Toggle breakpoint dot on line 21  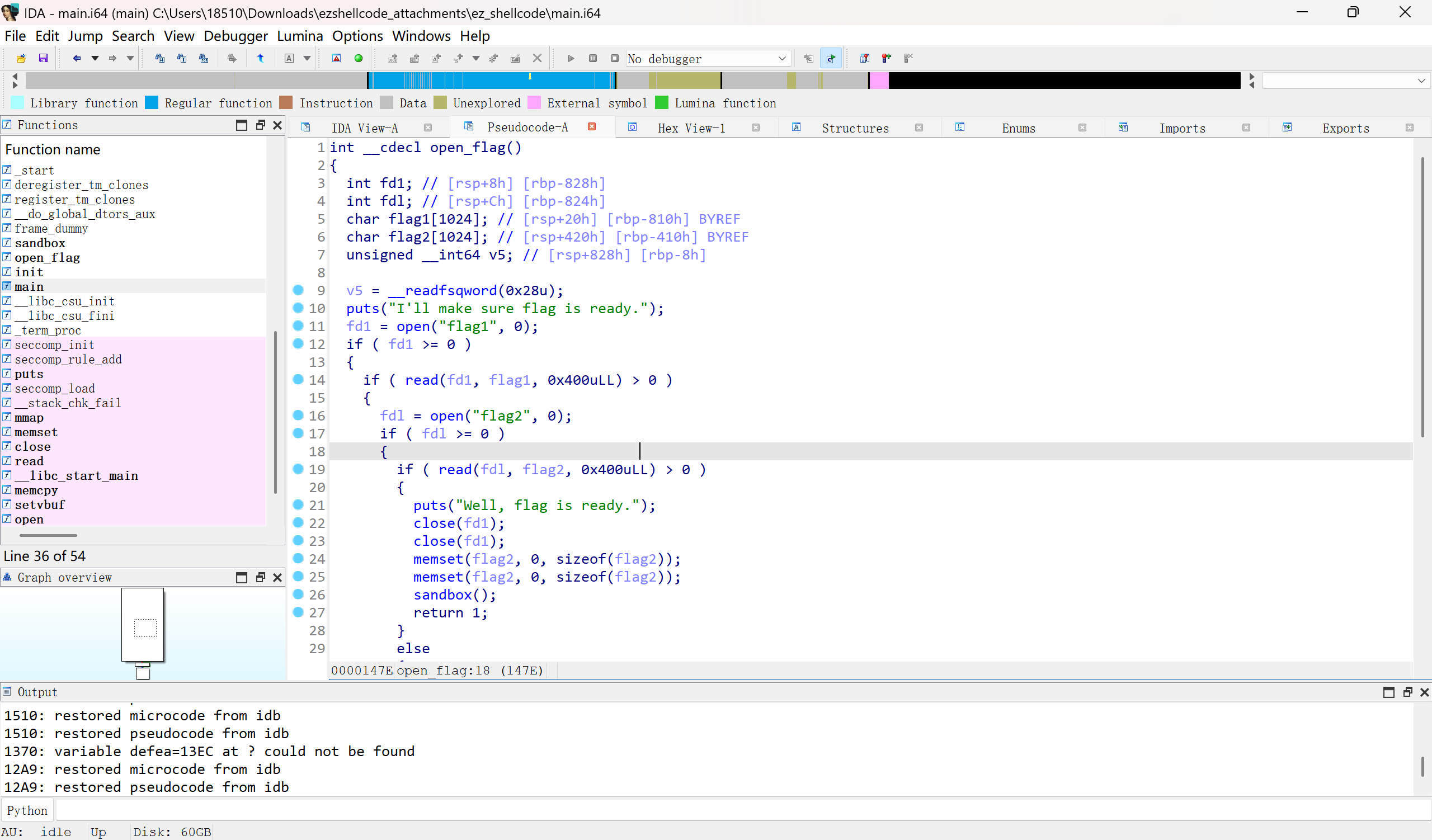tap(298, 504)
